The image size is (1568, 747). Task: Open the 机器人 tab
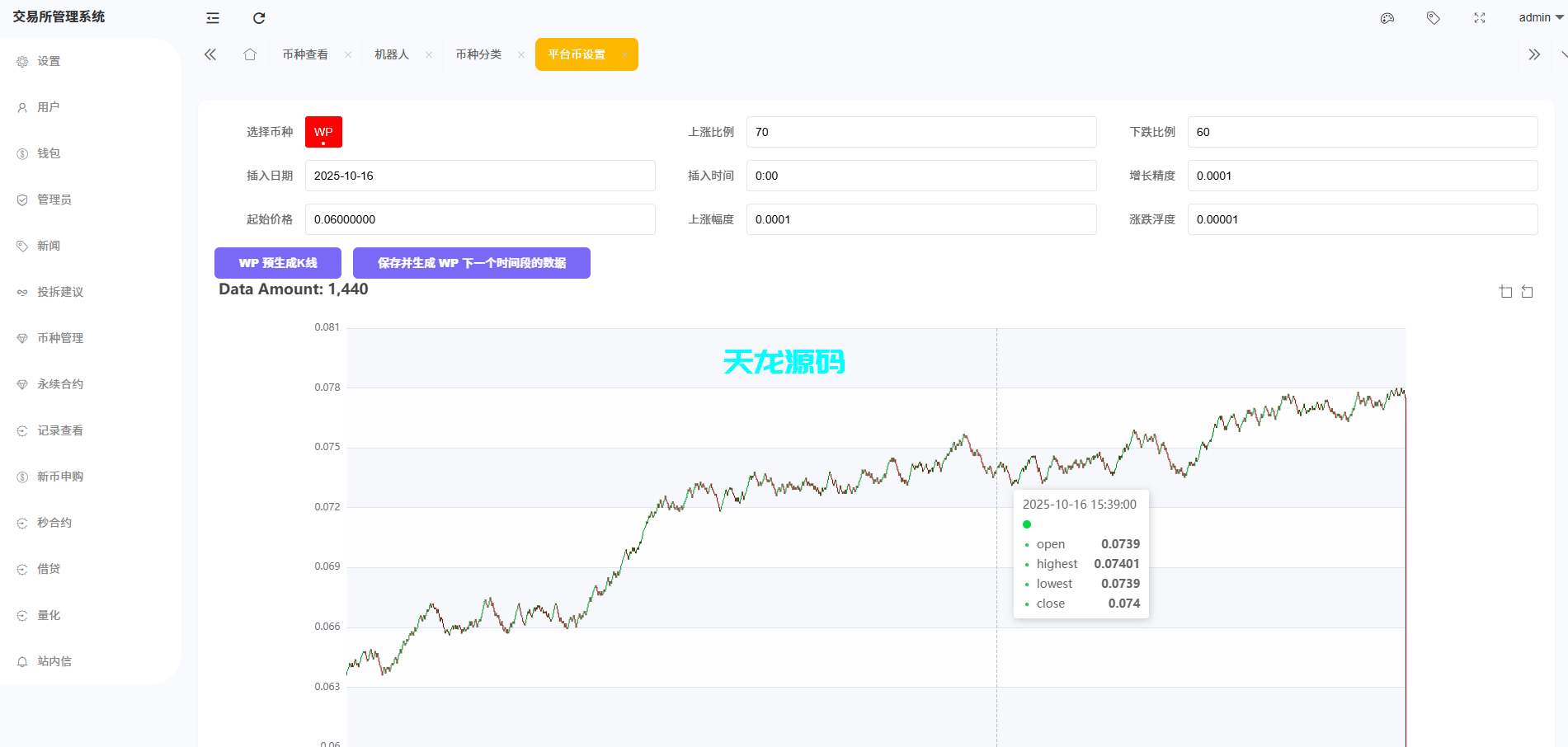coord(393,54)
